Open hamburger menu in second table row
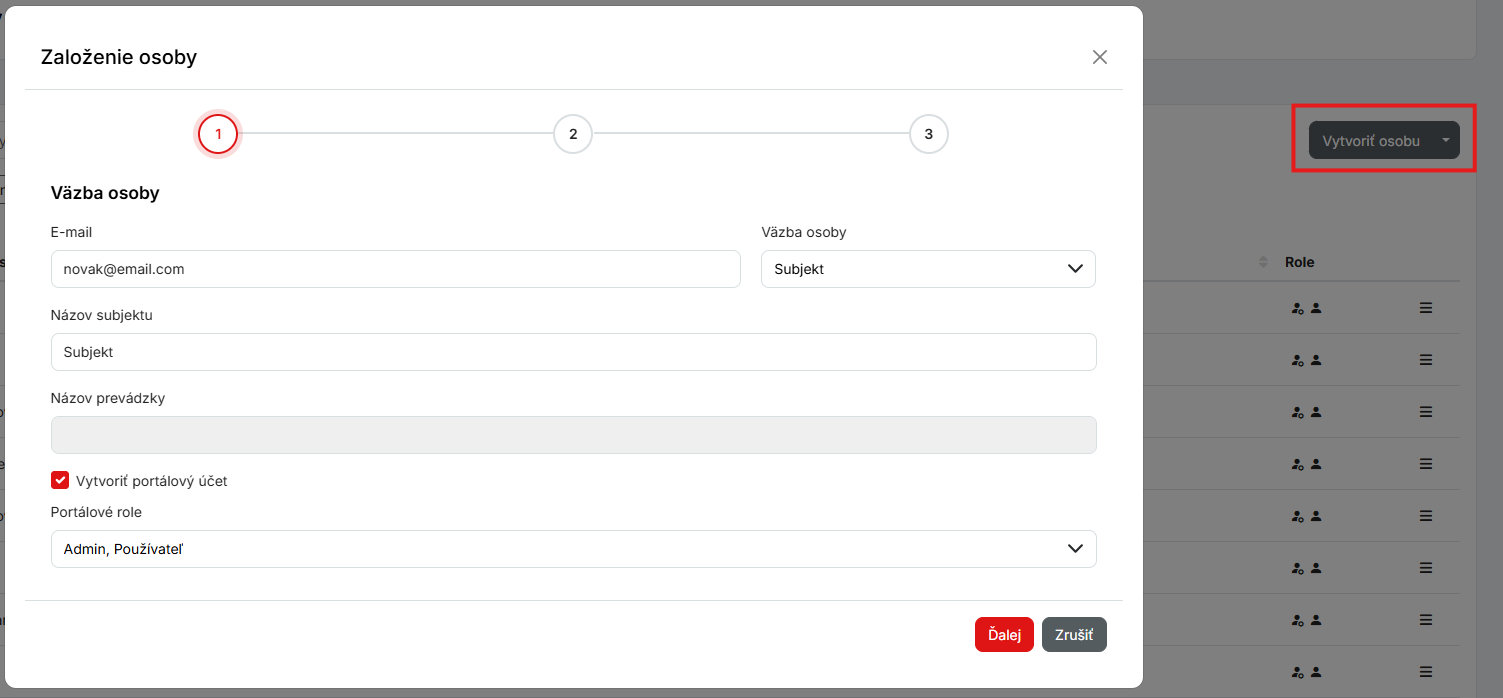Viewport: 1503px width, 698px height. click(x=1426, y=360)
